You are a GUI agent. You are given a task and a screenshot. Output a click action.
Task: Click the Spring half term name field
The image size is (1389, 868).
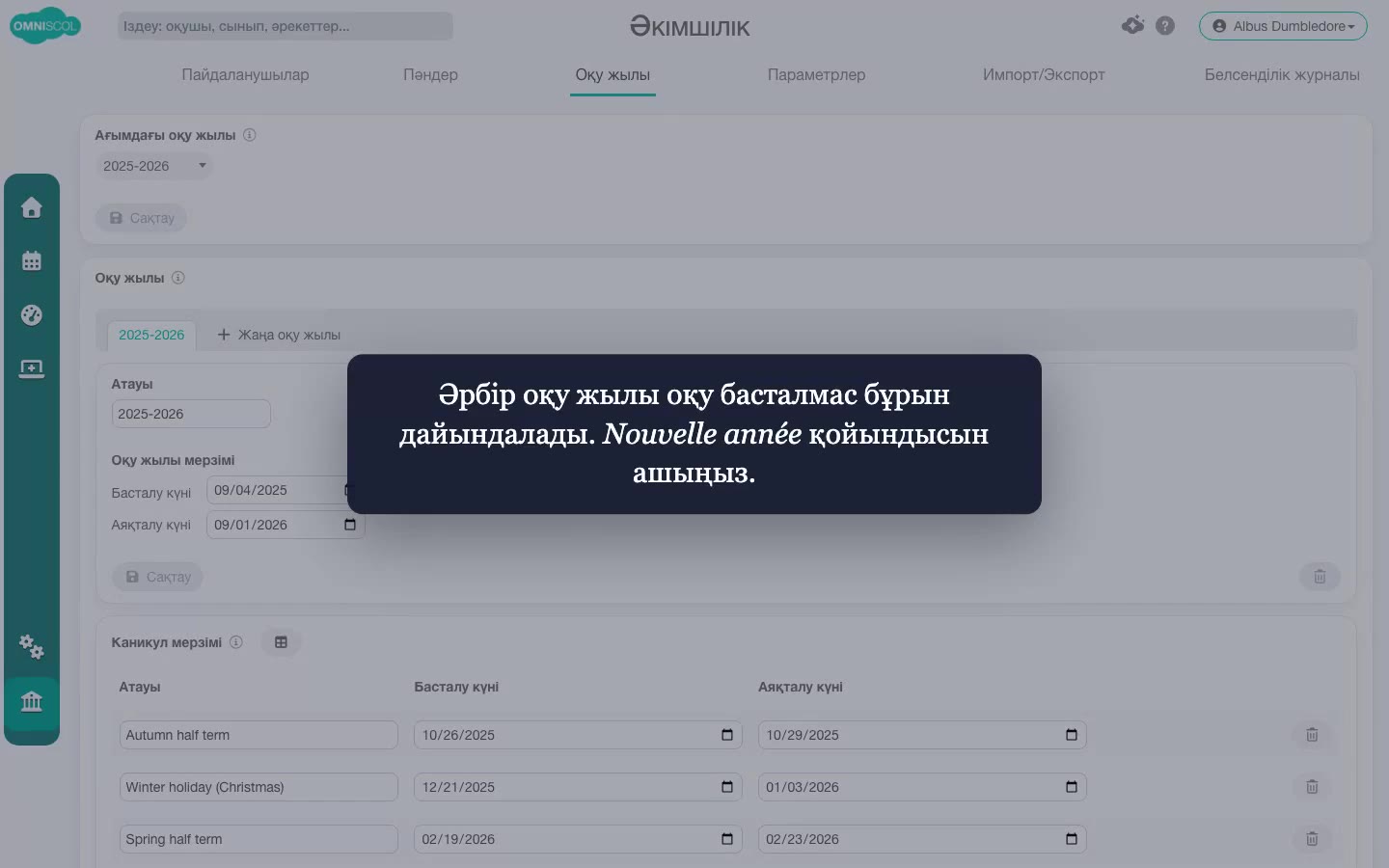coord(259,839)
